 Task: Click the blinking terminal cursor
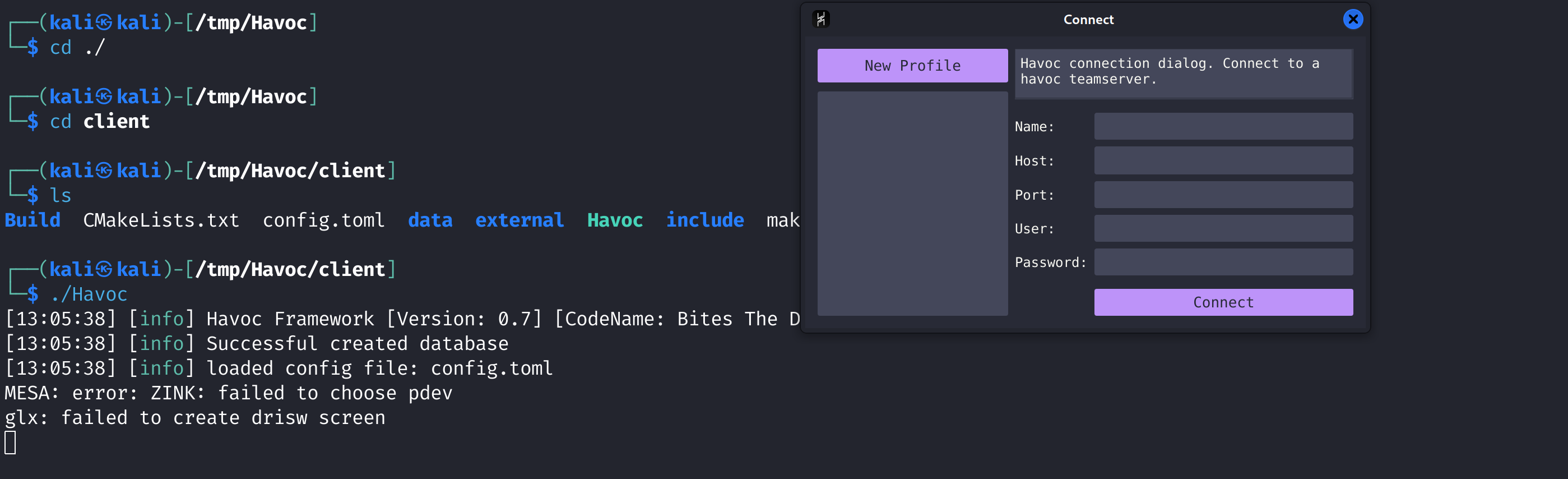point(9,443)
